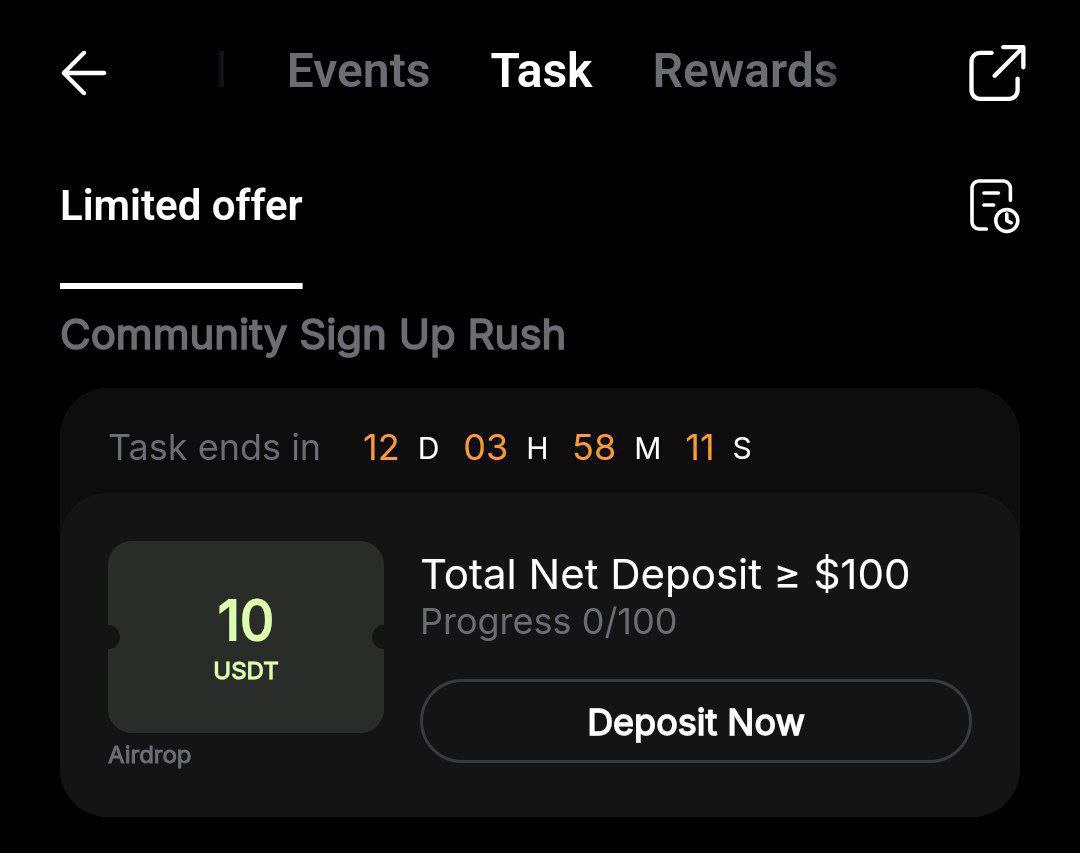This screenshot has height=853, width=1080.
Task: Click the Total Net Deposit ≥ $100 title
Action: (665, 575)
